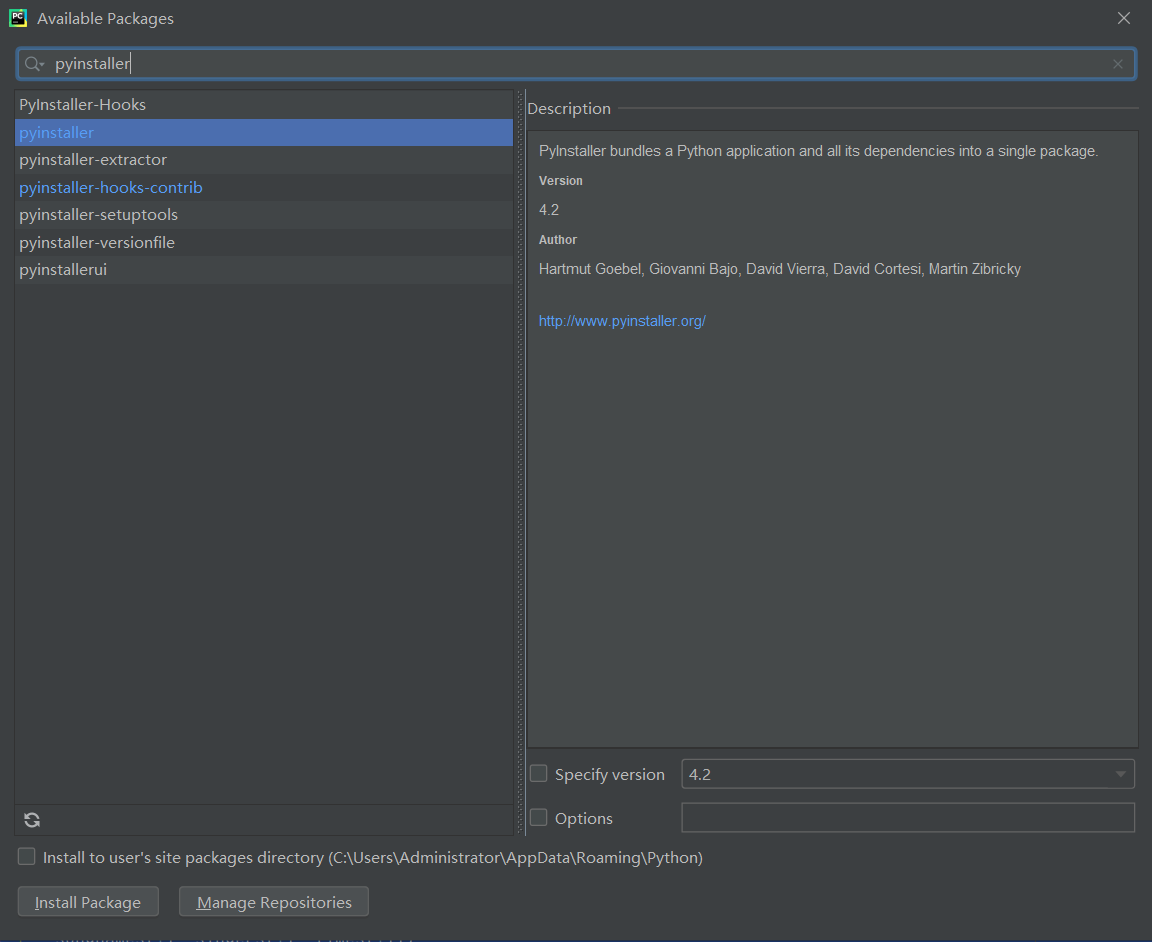Select pyinstaller-hooks-contrib package
The width and height of the screenshot is (1152, 942).
[x=264, y=188]
